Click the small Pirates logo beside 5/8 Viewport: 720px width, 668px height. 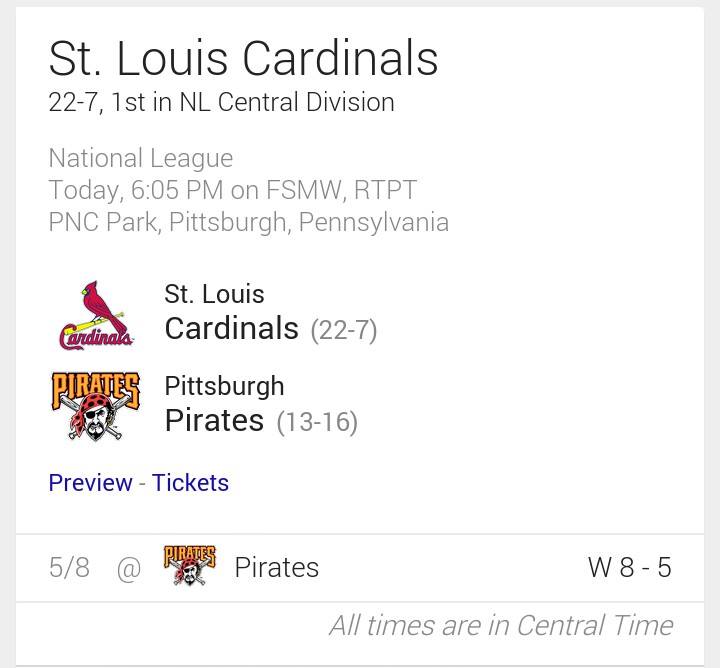point(189,567)
